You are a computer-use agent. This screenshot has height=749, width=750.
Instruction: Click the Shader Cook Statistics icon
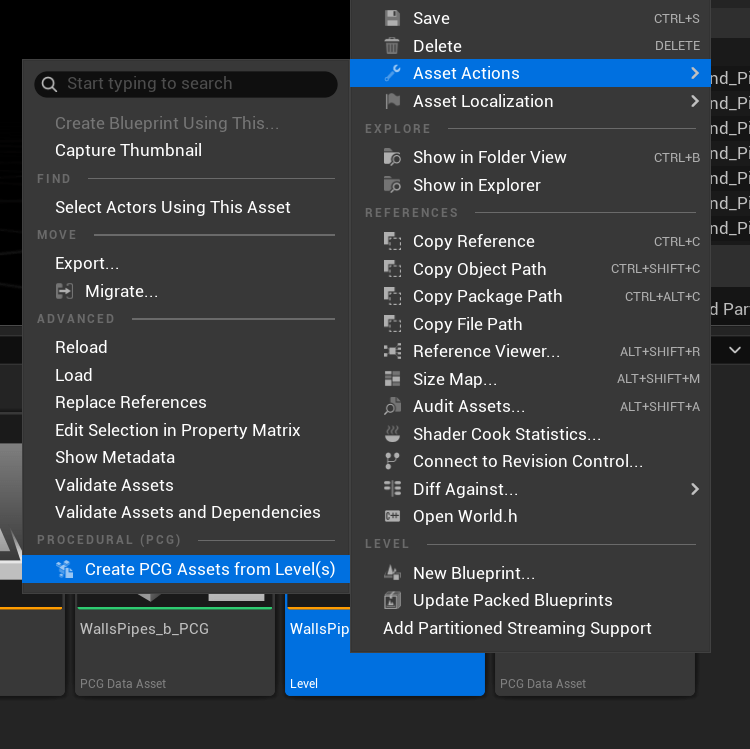point(393,434)
